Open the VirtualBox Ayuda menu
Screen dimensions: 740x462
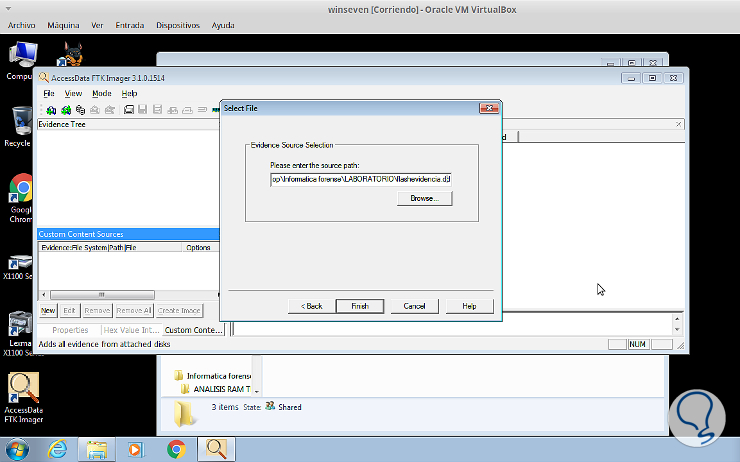coord(223,25)
